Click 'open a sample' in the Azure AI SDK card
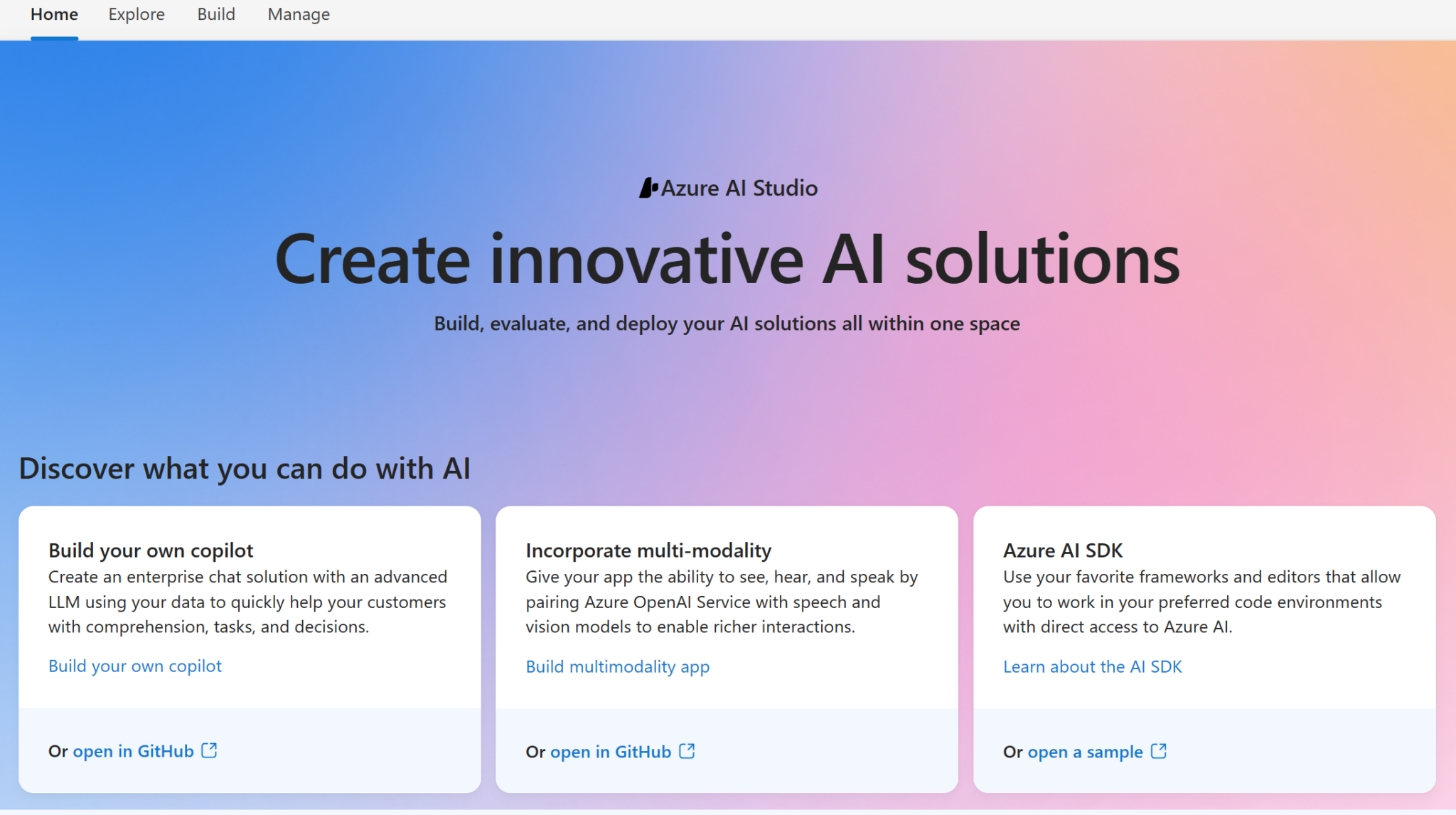The height and width of the screenshot is (815, 1456). [x=1085, y=752]
